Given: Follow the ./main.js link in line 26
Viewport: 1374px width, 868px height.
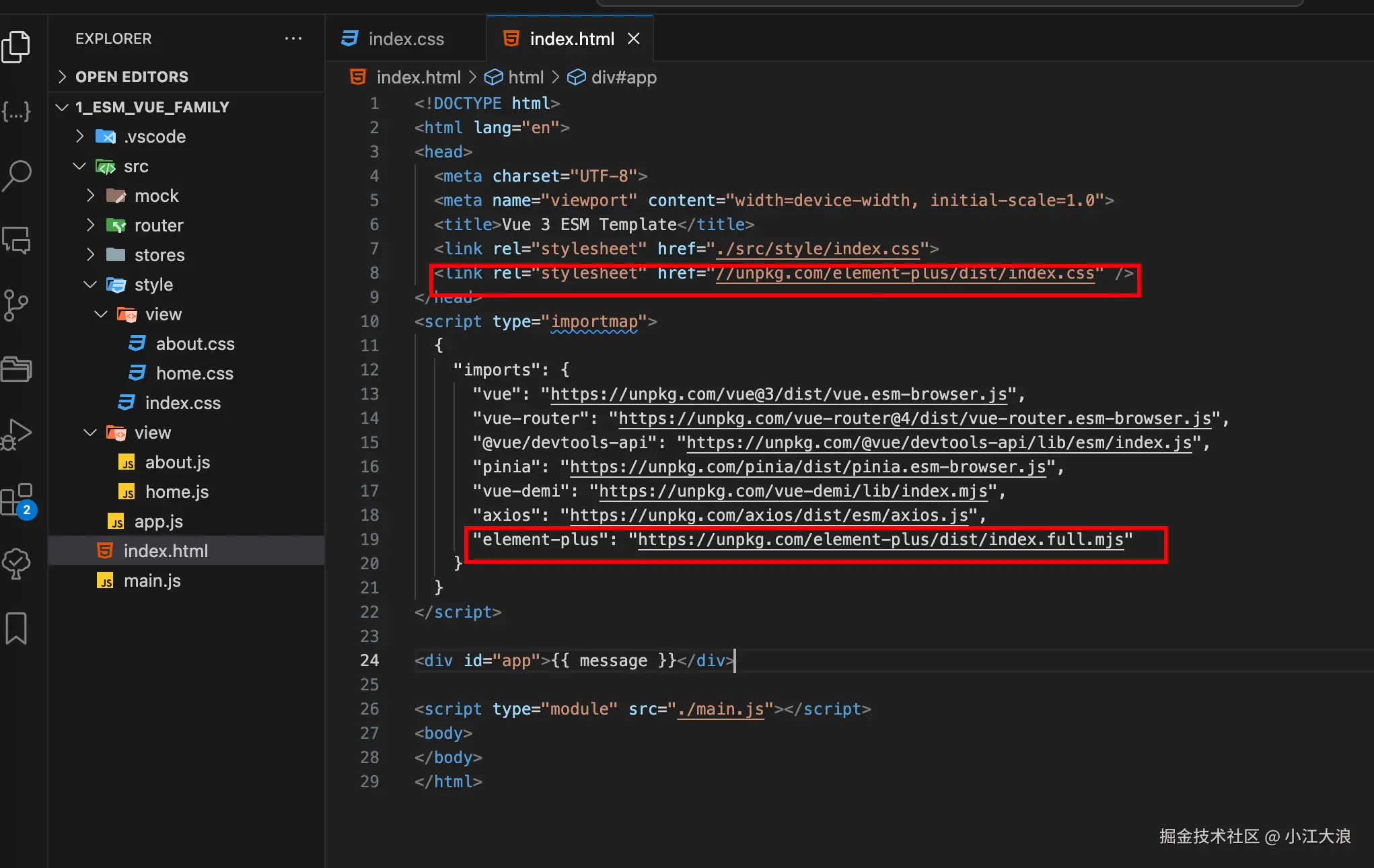Looking at the screenshot, I should pos(720,709).
